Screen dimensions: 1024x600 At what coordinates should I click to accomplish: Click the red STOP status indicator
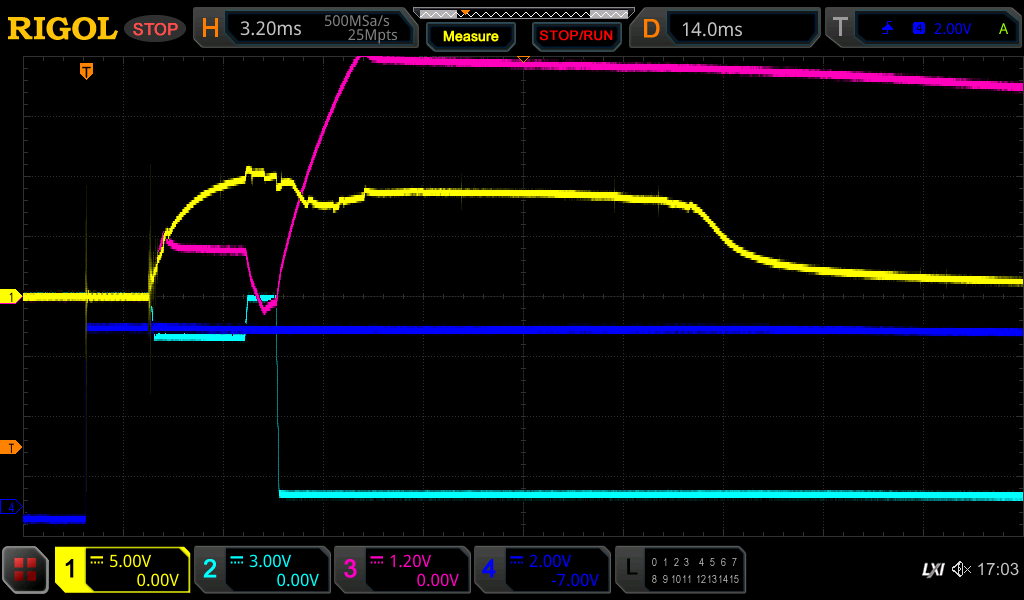click(155, 28)
